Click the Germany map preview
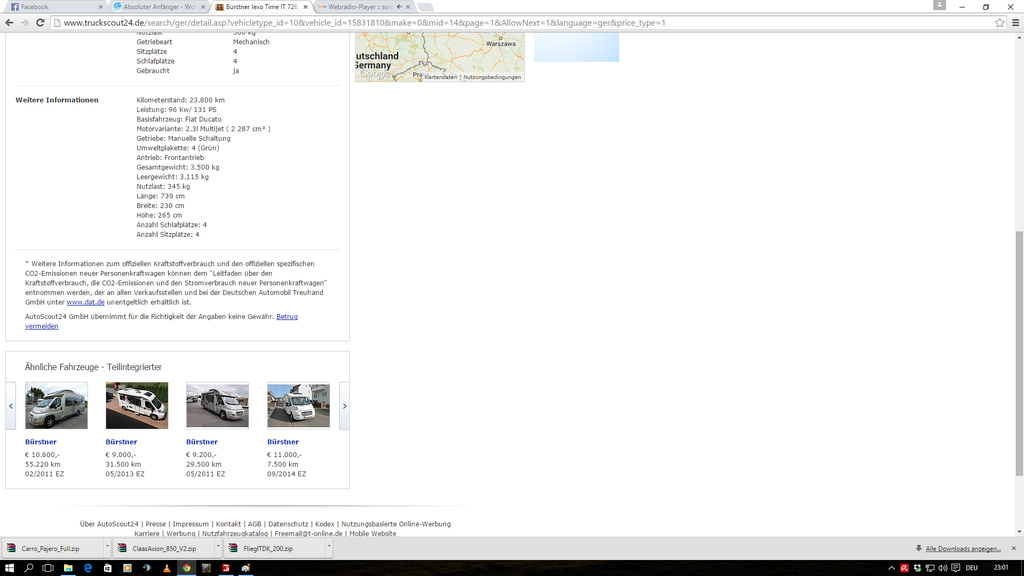 [x=439, y=57]
